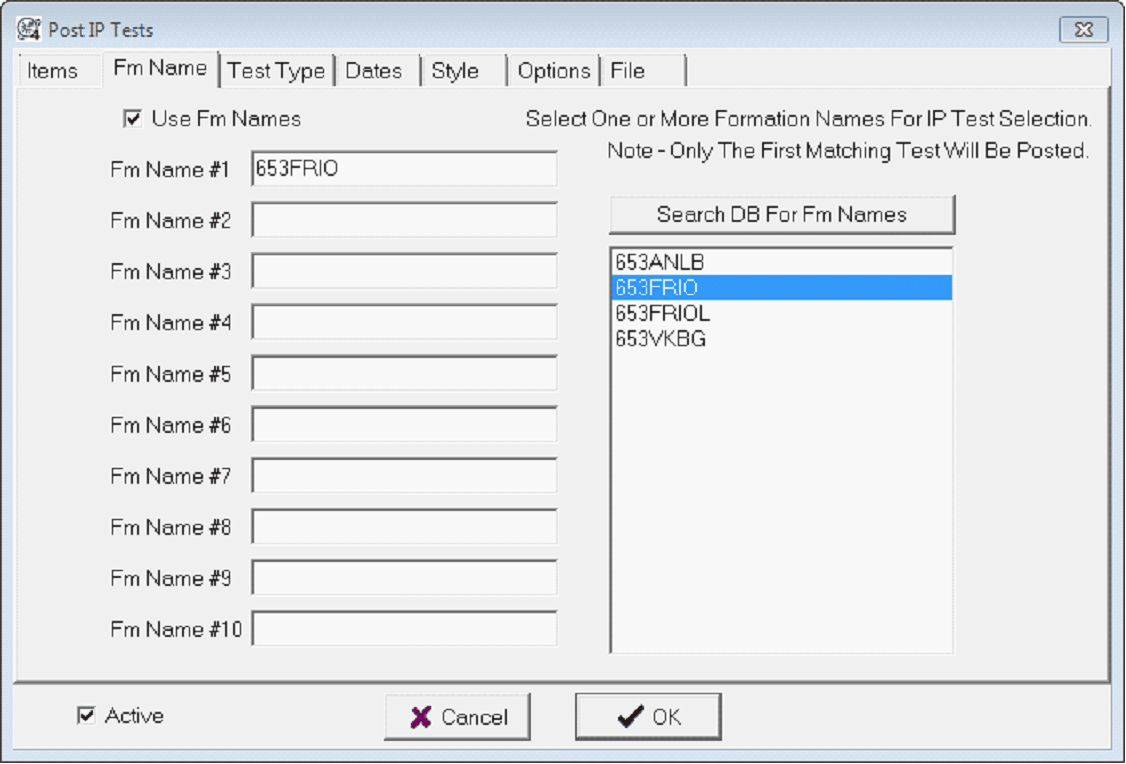This screenshot has width=1126, height=764.
Task: Toggle the Use Fm Names checkbox
Action: coord(132,119)
